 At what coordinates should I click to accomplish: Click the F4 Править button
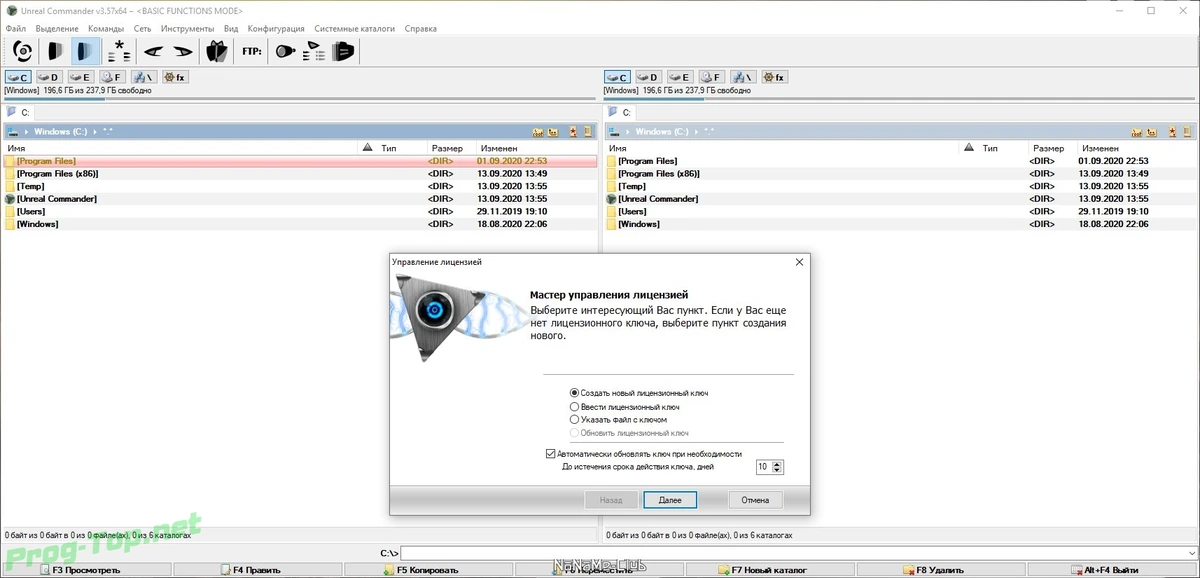257,570
